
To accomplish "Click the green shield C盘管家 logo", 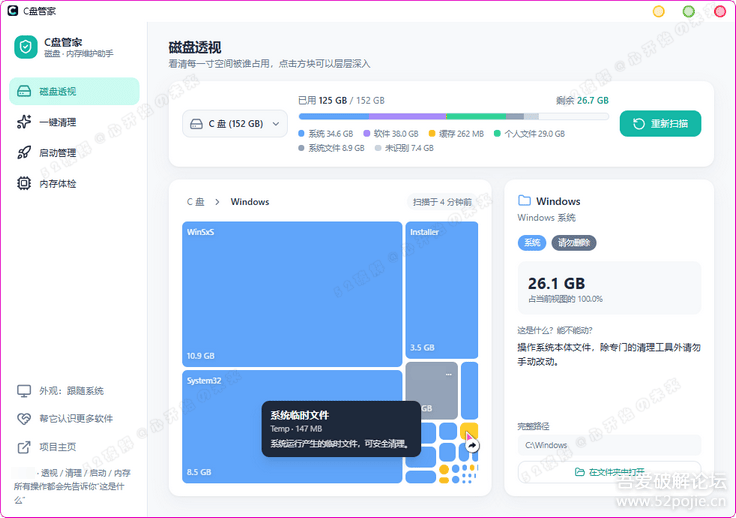I will [26, 47].
